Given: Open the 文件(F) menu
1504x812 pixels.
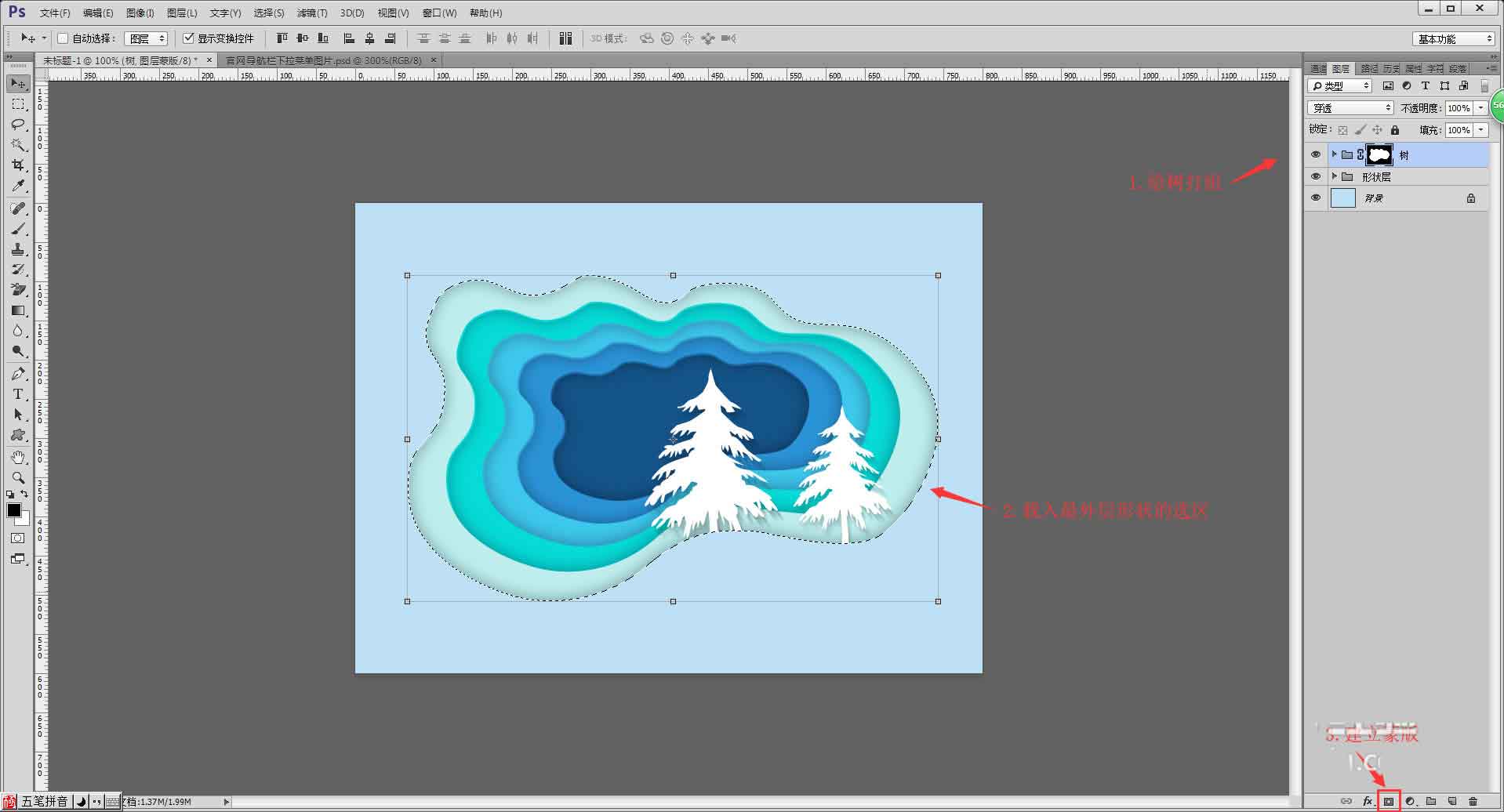Looking at the screenshot, I should (x=55, y=13).
